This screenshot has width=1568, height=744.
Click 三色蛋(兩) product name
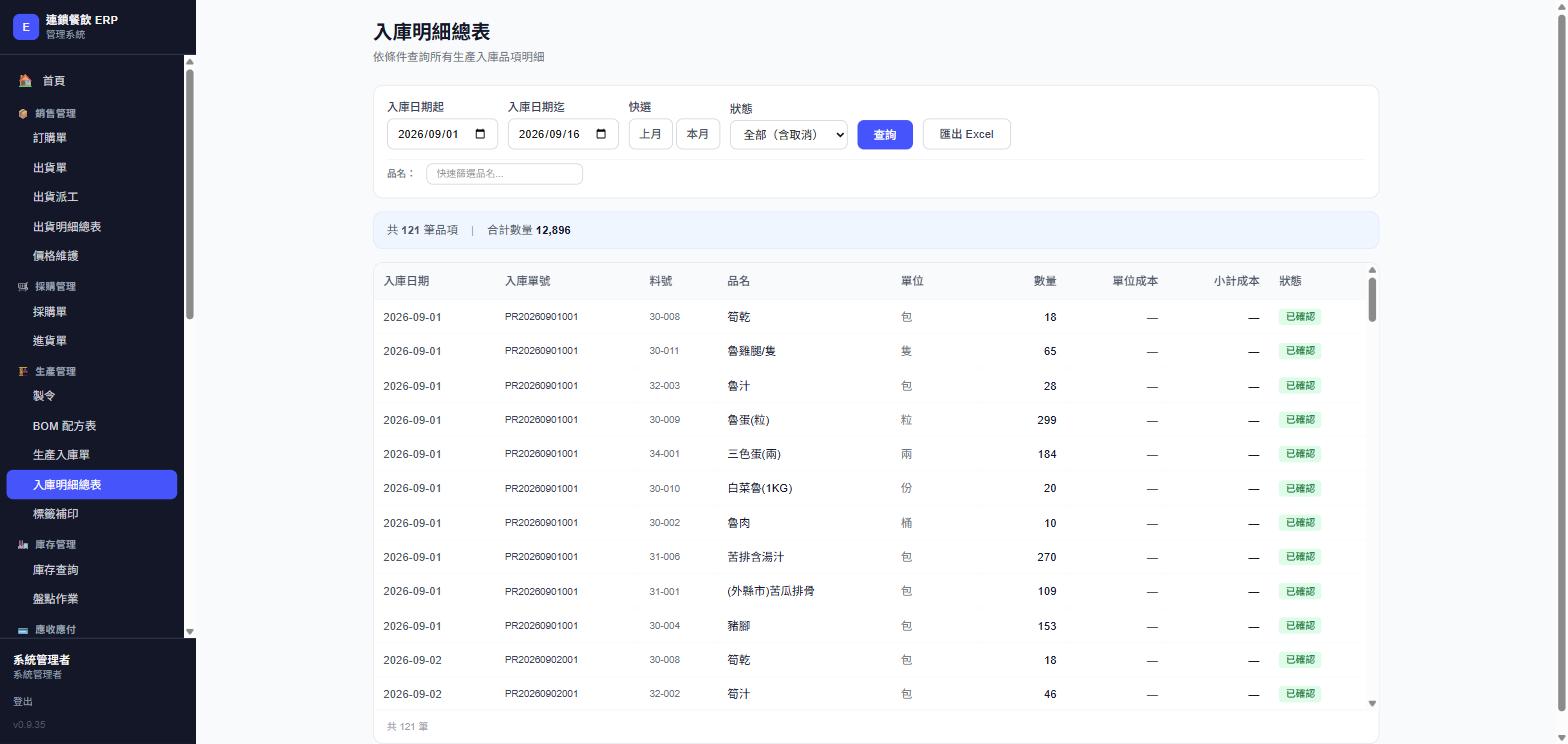754,454
